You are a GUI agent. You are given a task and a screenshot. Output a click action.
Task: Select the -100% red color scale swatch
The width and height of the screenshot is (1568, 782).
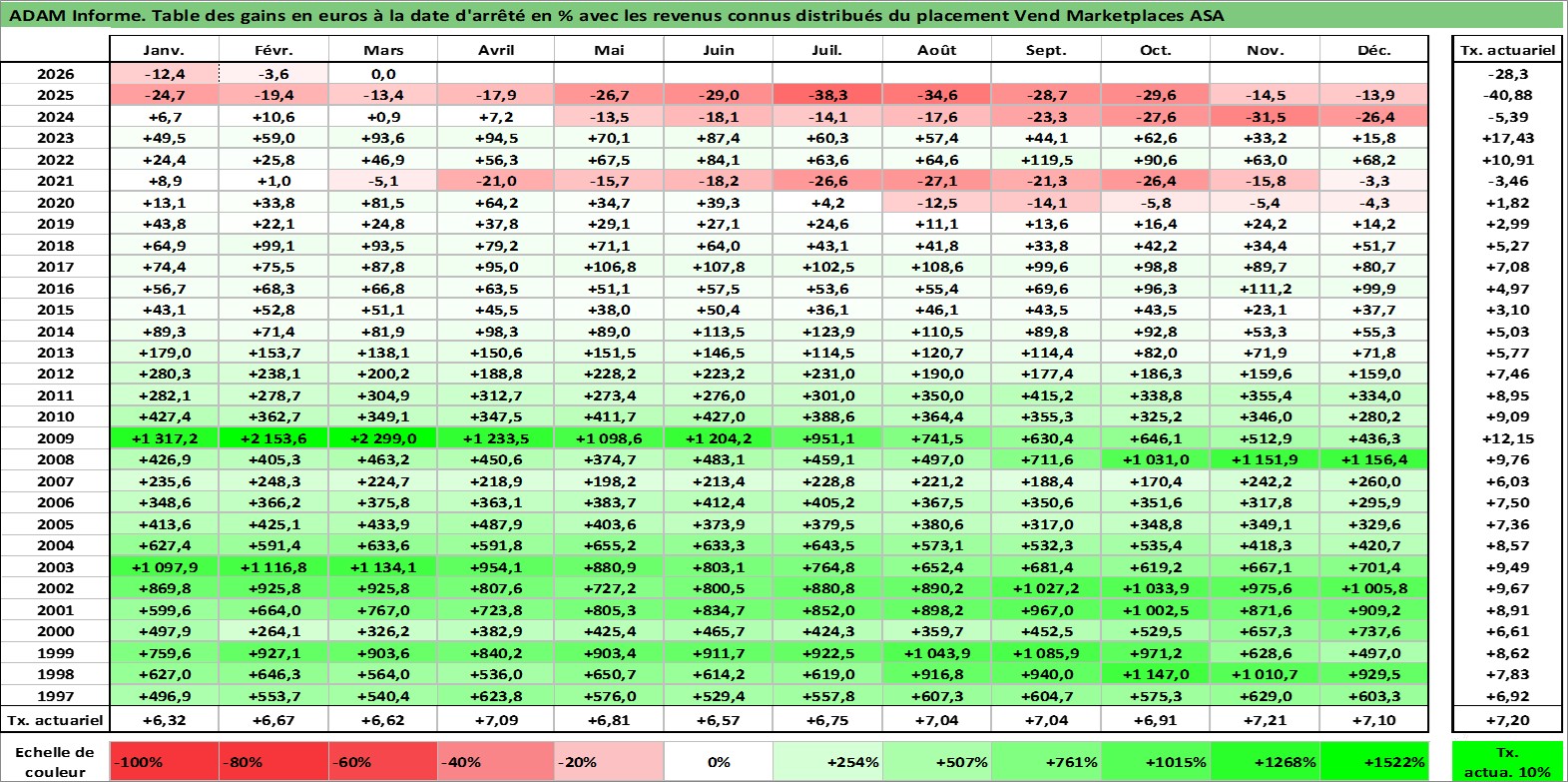point(164,761)
